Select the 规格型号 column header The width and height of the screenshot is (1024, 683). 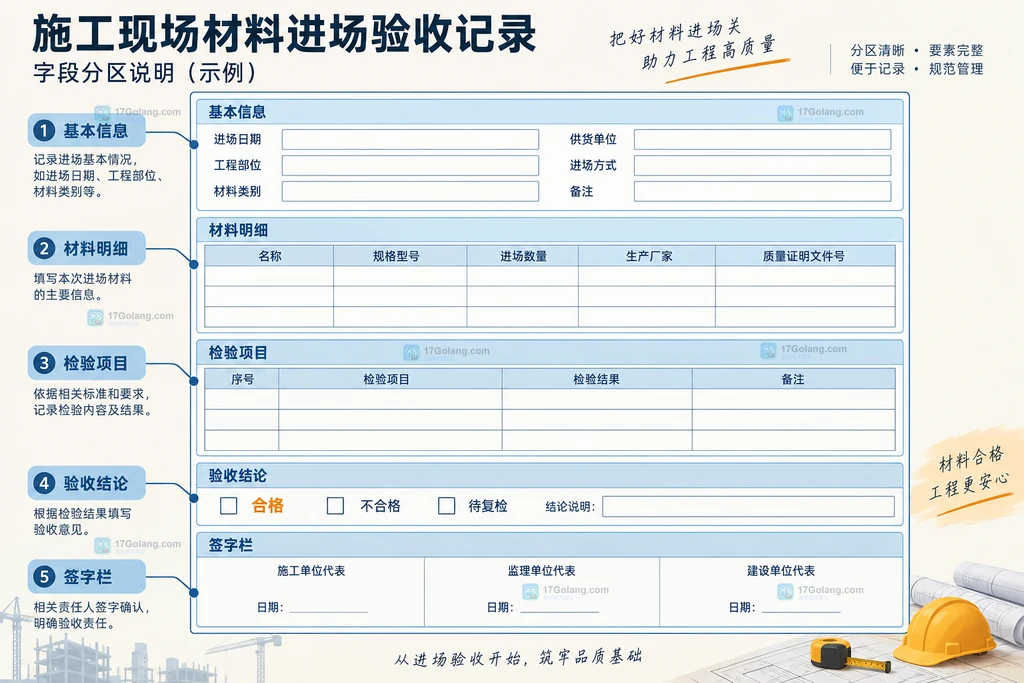[x=400, y=256]
